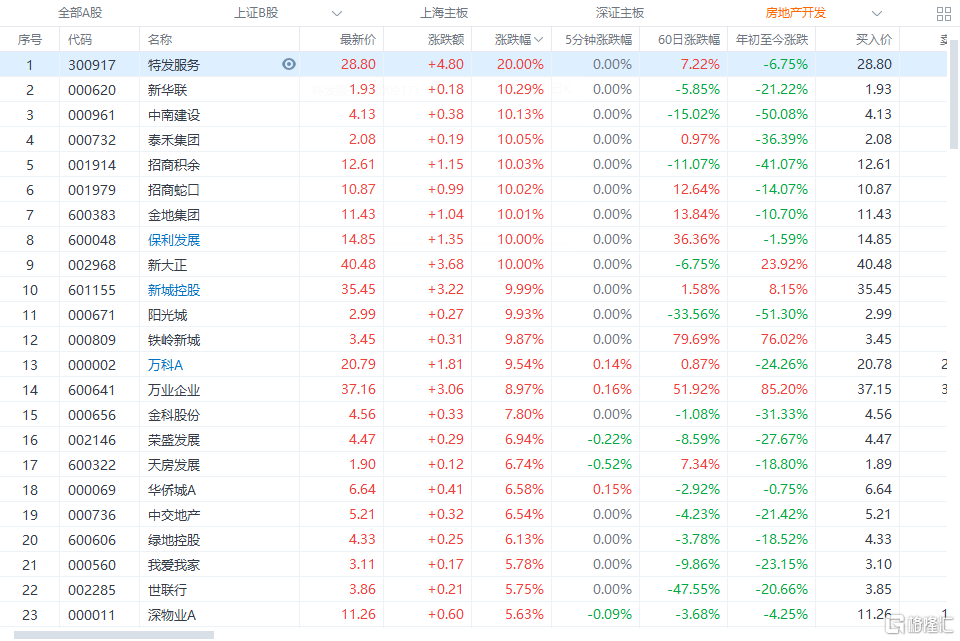Select stock name 铁岭新城
960x641 pixels.
(x=174, y=340)
